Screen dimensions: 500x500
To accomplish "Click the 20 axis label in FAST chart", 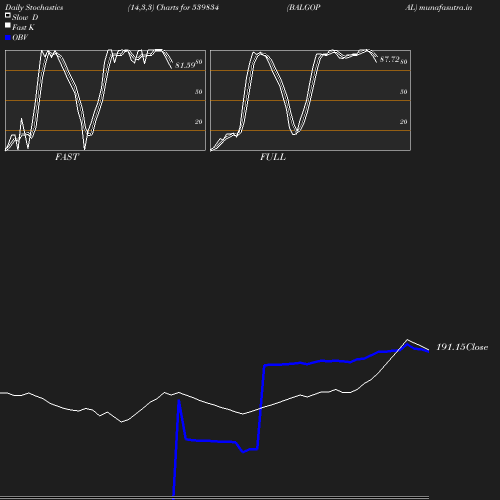I will (x=199, y=122).
